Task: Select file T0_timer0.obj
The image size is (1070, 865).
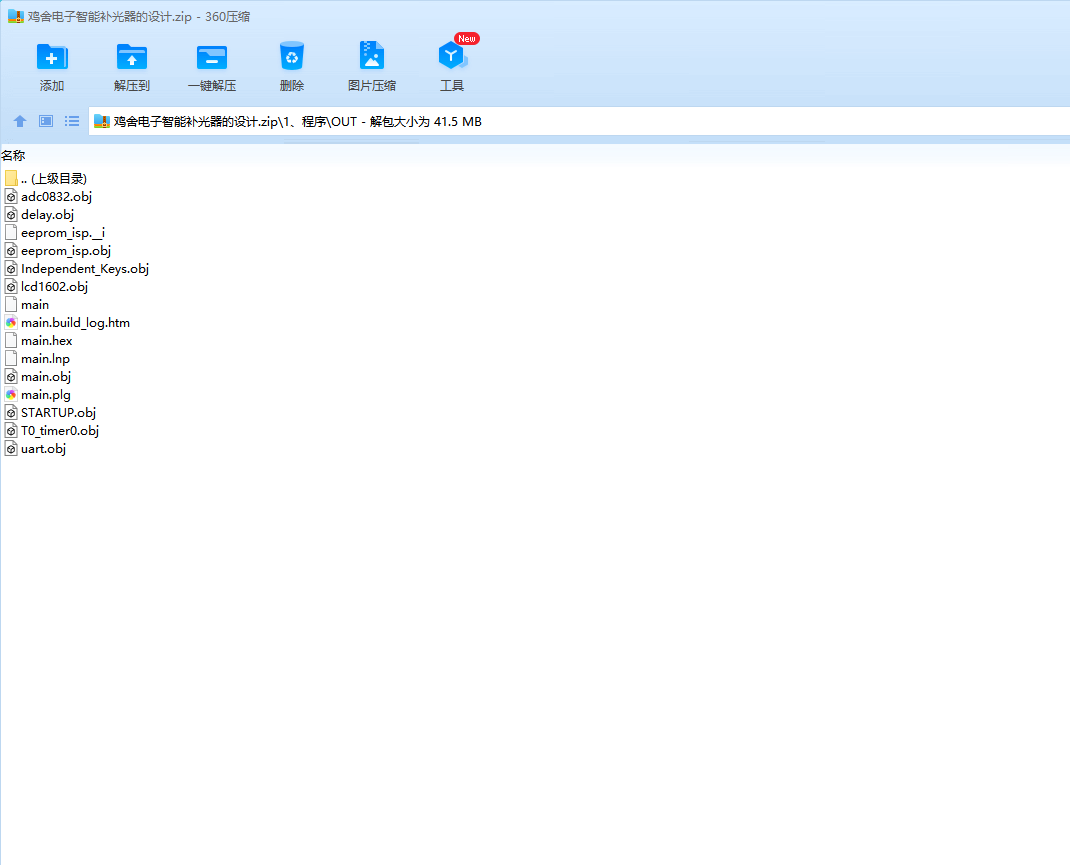Action: (59, 430)
